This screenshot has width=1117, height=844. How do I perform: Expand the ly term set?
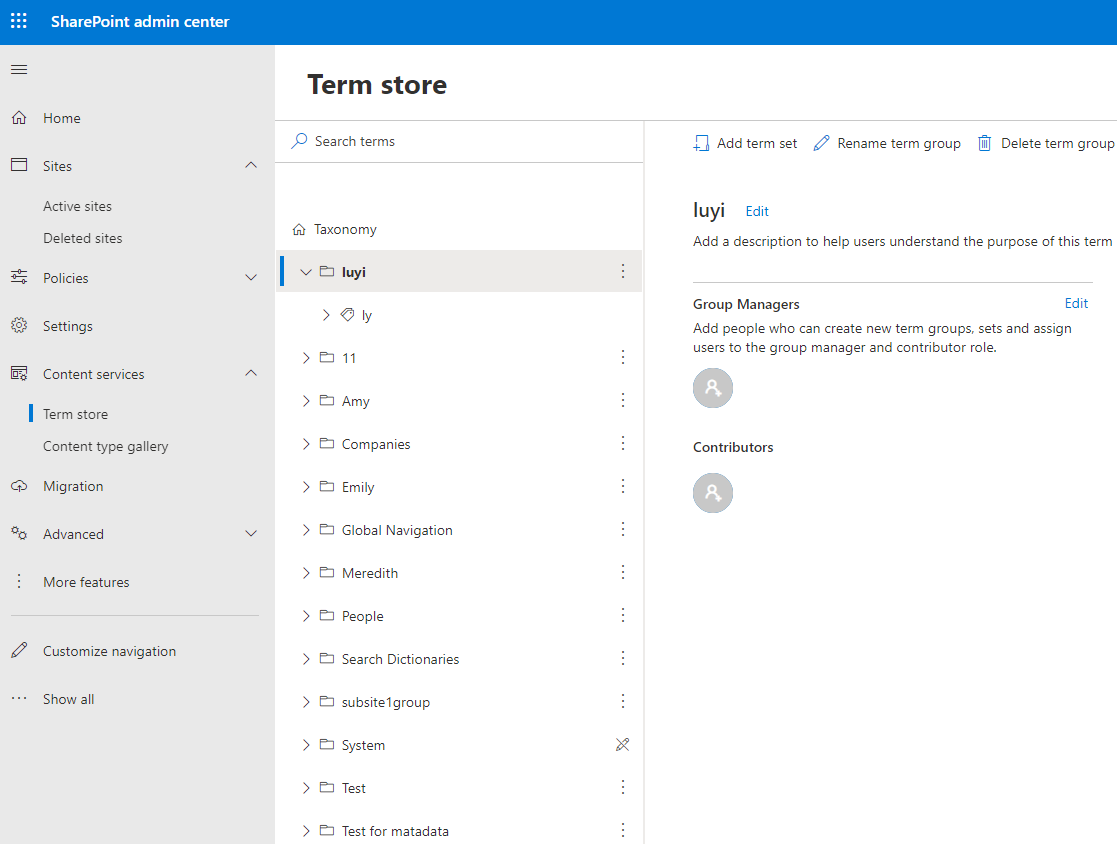click(x=325, y=314)
